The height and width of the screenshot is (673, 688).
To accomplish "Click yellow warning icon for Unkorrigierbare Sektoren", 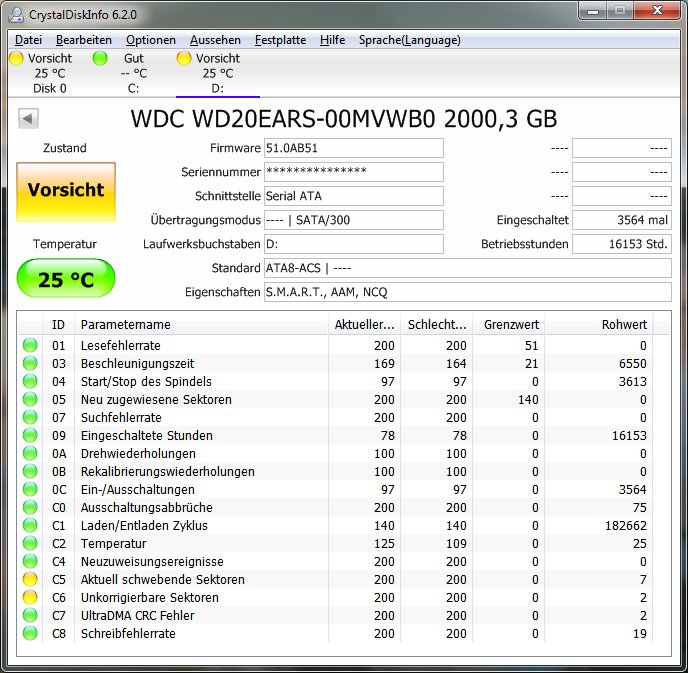I will [30, 597].
